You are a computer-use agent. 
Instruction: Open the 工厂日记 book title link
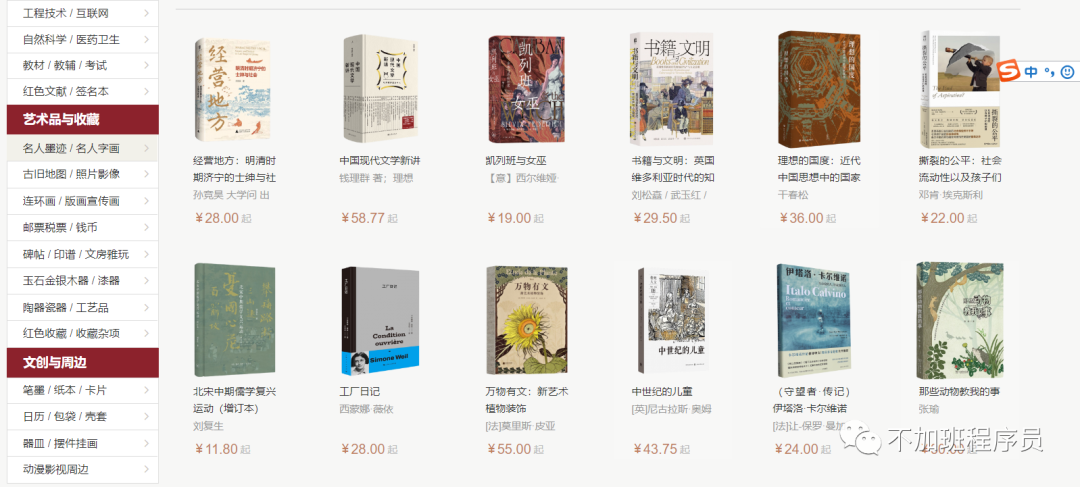point(360,391)
